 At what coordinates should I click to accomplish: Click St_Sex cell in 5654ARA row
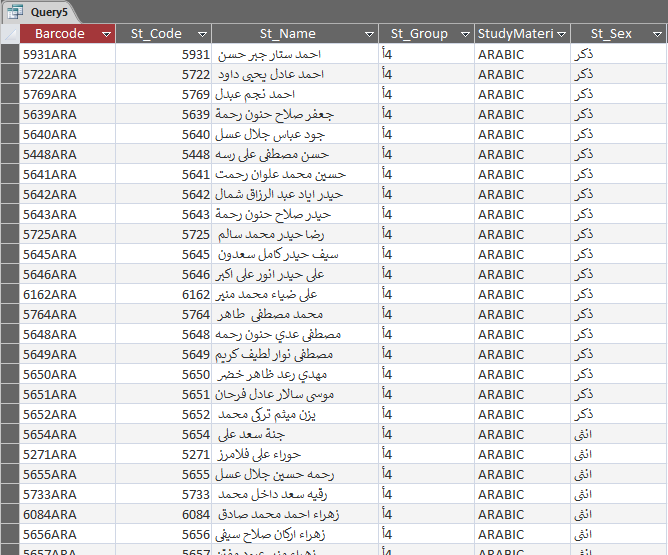click(618, 434)
